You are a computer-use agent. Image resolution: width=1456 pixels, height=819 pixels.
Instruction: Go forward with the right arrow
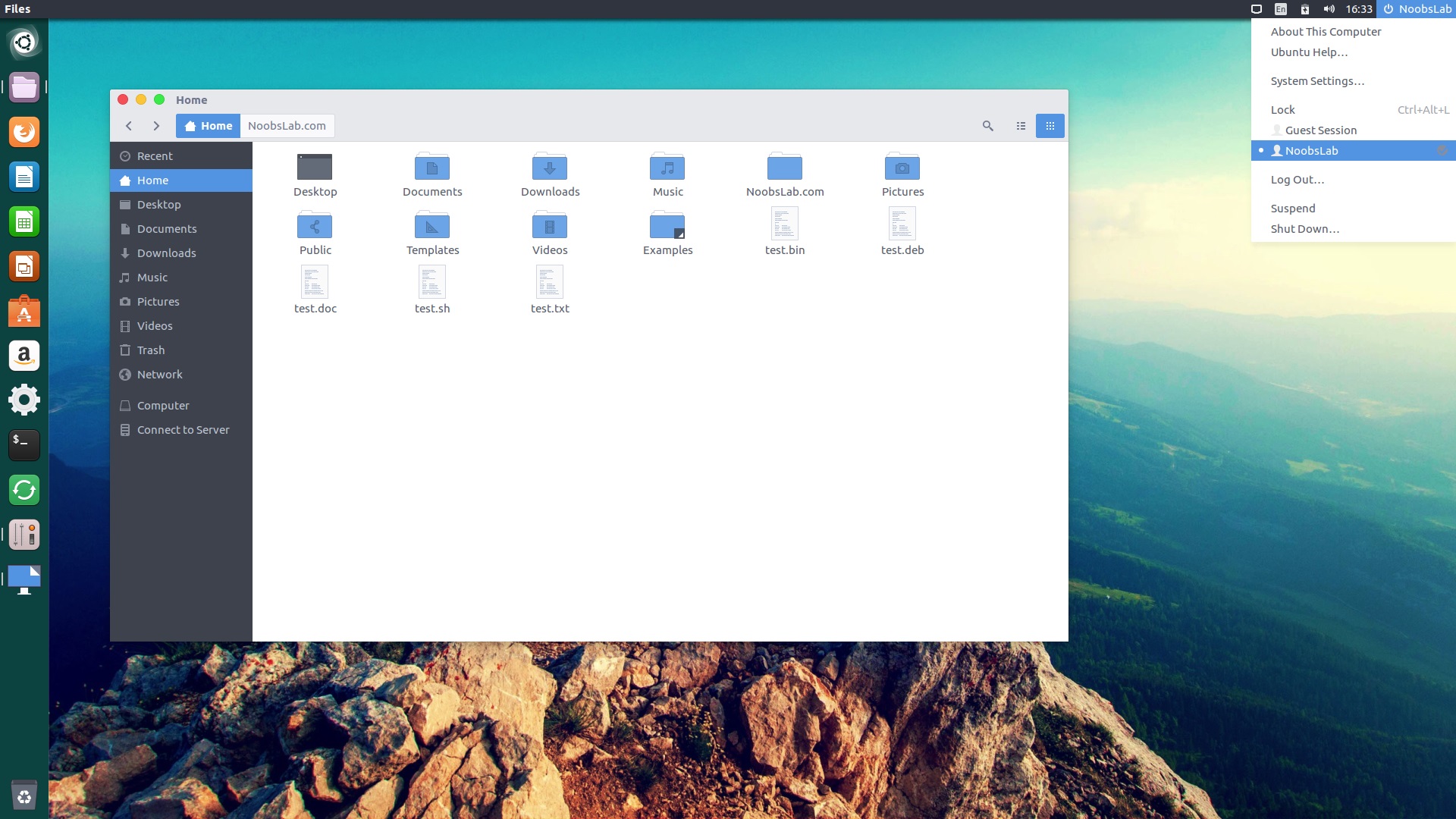pos(156,126)
